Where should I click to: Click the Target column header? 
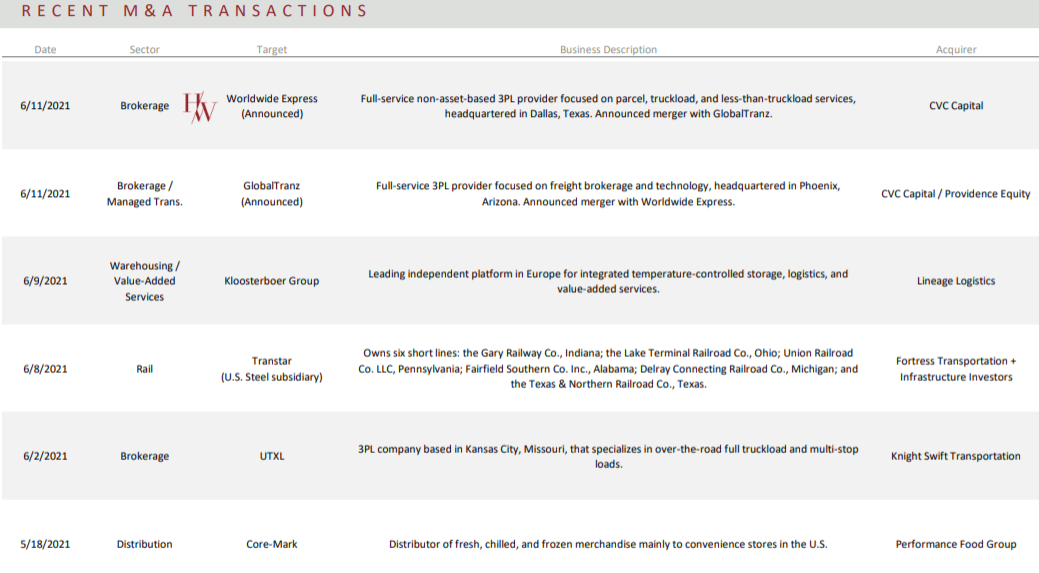pos(271,50)
